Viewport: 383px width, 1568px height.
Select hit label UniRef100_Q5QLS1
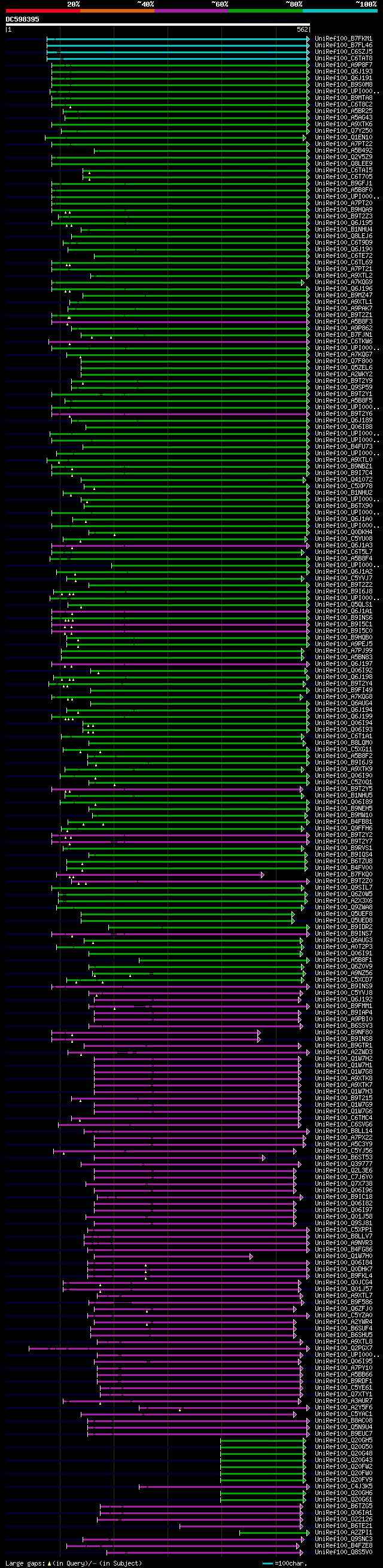[x=344, y=605]
